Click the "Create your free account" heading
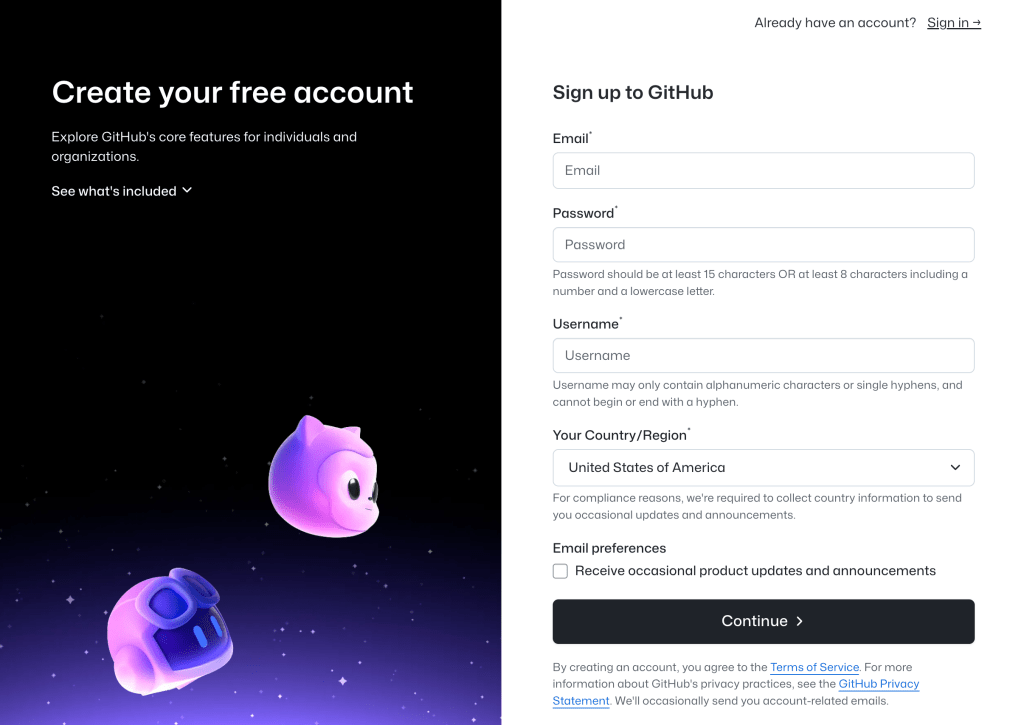This screenshot has height=725, width=1024. pyautogui.click(x=232, y=92)
